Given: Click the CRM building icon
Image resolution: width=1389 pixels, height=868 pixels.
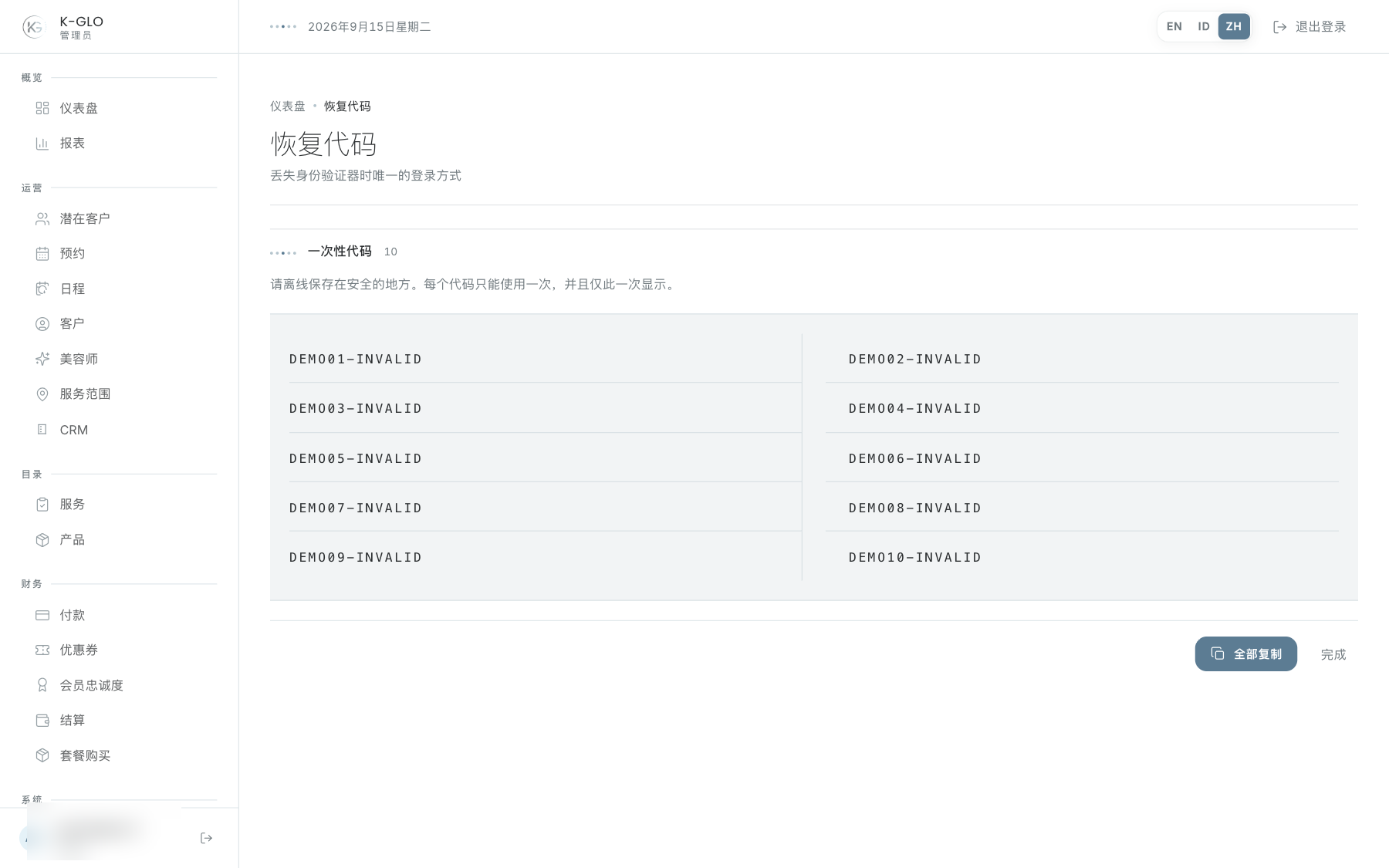Looking at the screenshot, I should (42, 430).
